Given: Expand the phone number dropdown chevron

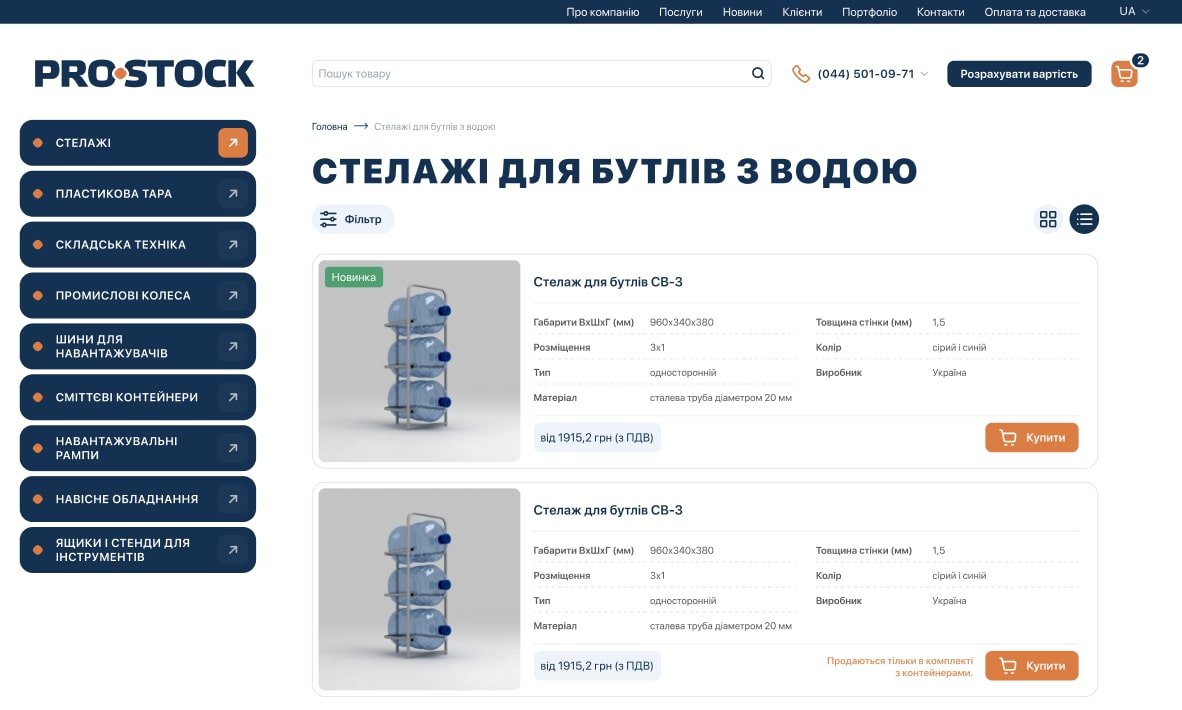Looking at the screenshot, I should pyautogui.click(x=924, y=74).
